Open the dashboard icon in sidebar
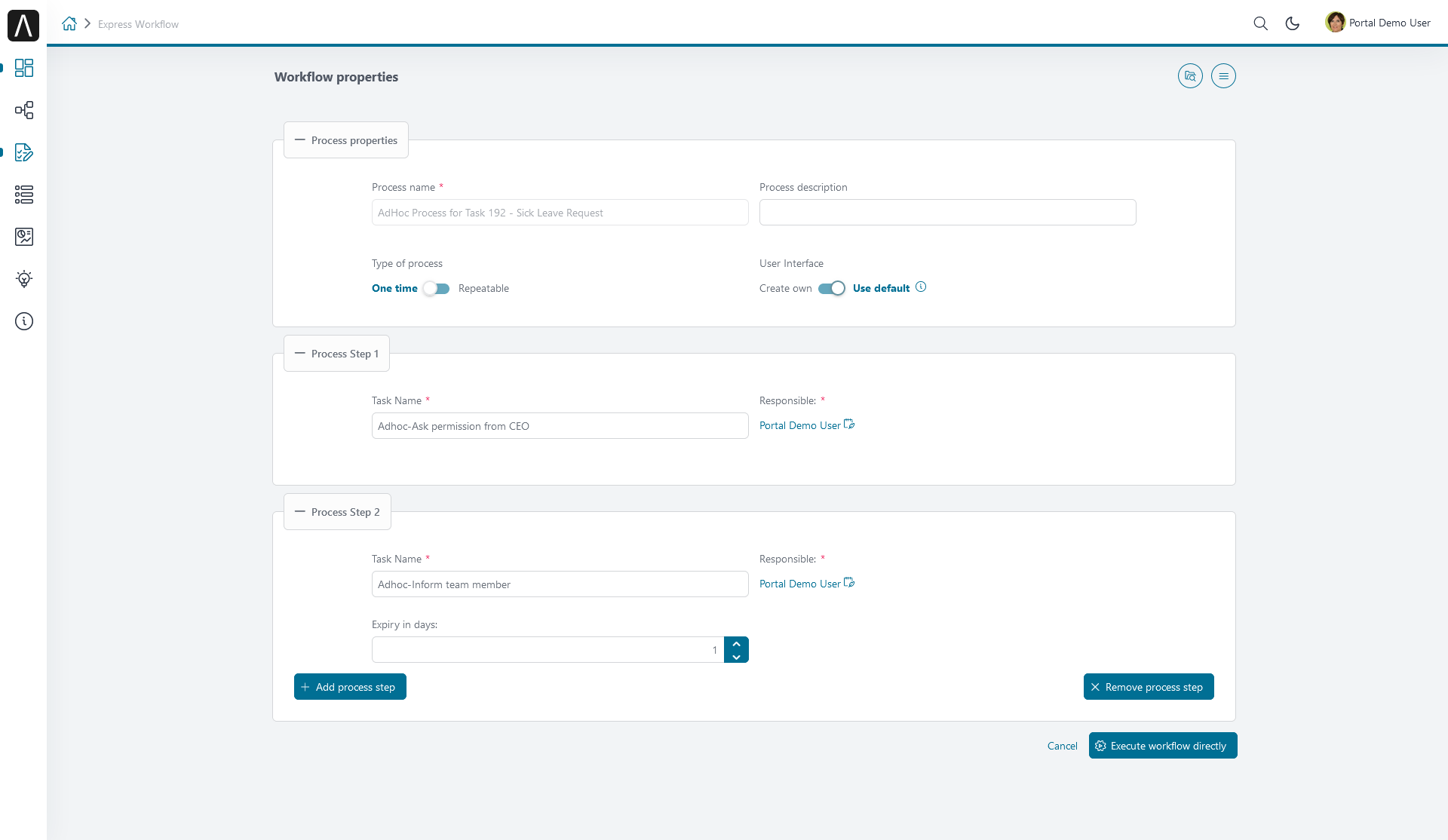Screen dimensions: 1448x840 coord(24,68)
